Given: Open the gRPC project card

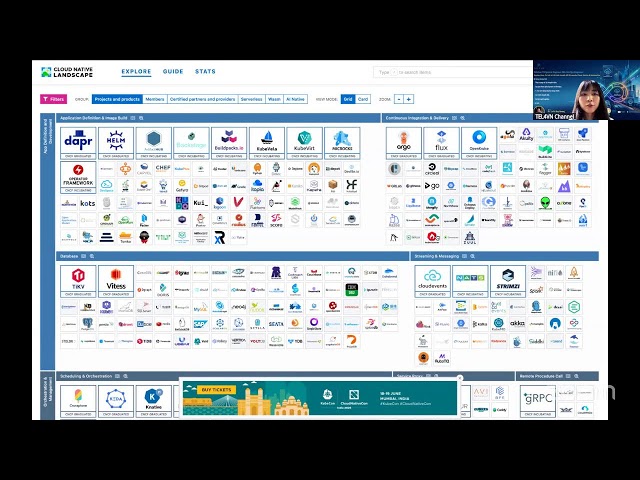Looking at the screenshot, I should pyautogui.click(x=538, y=401).
